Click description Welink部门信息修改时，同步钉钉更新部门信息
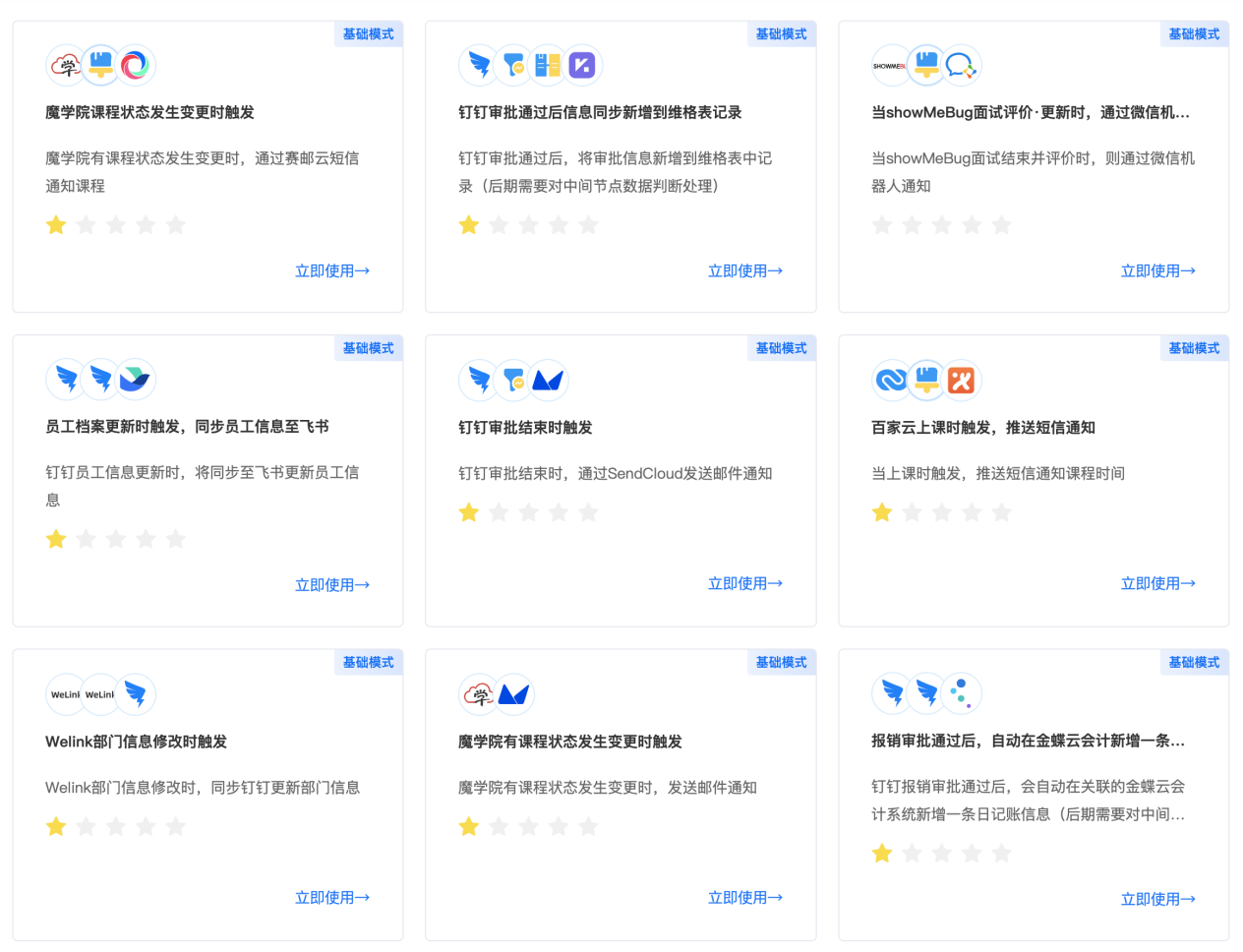1243x952 pixels. 203,787
